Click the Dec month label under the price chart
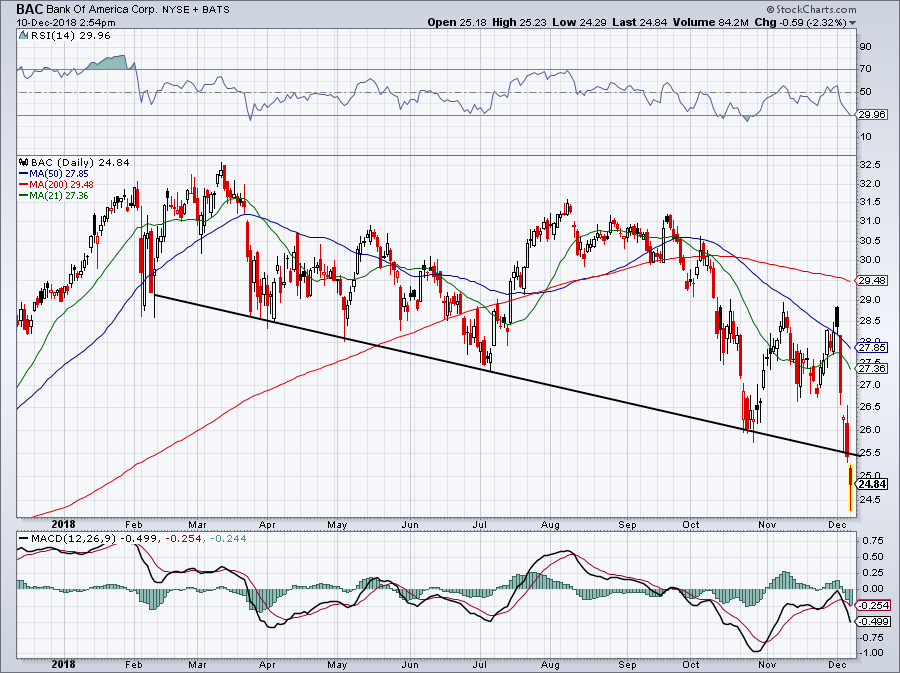The width and height of the screenshot is (900, 673). coord(837,524)
